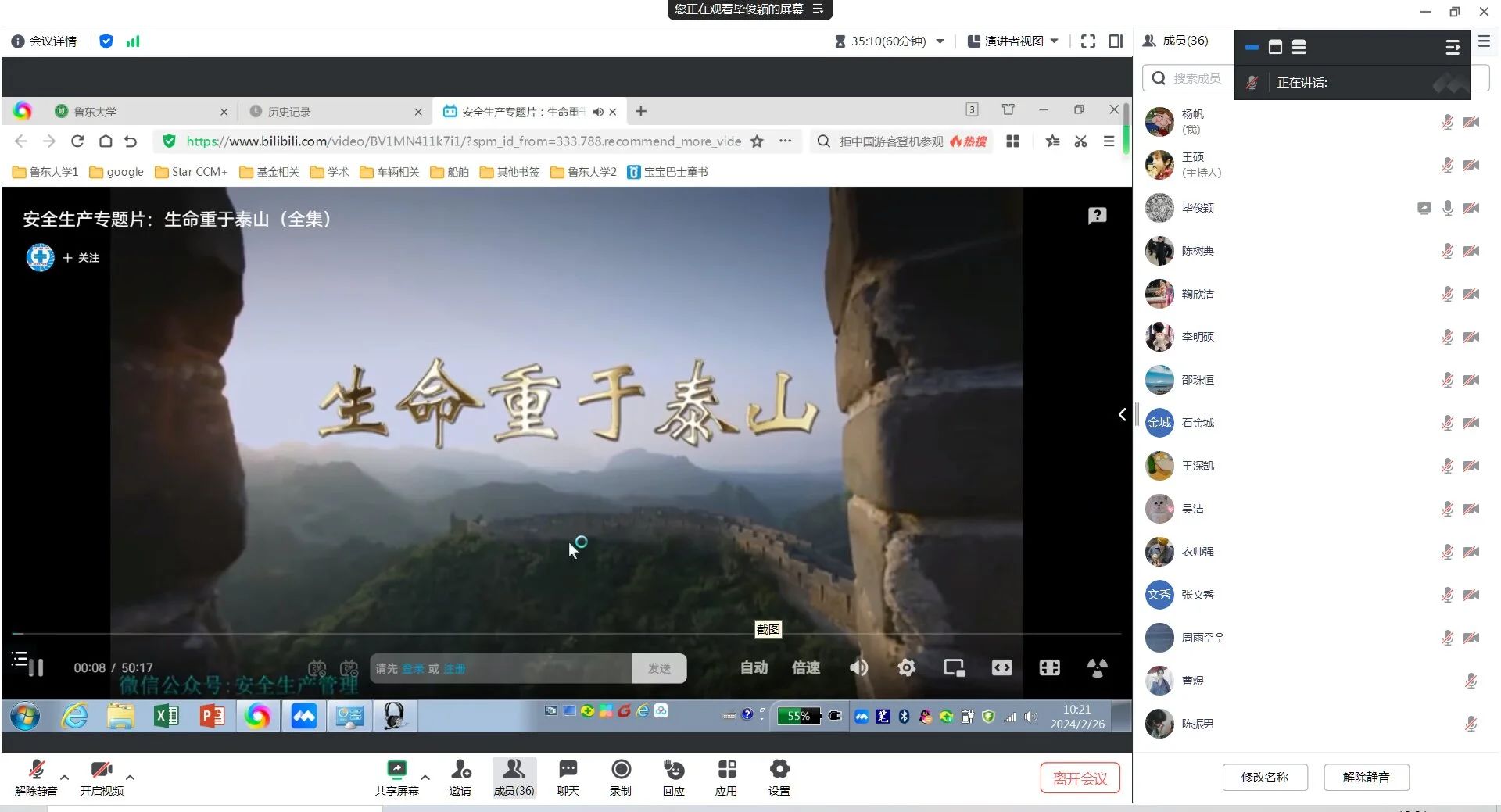Viewport: 1501px width, 812px height.
Task: Check the green network signal bars icon
Action: 133,41
